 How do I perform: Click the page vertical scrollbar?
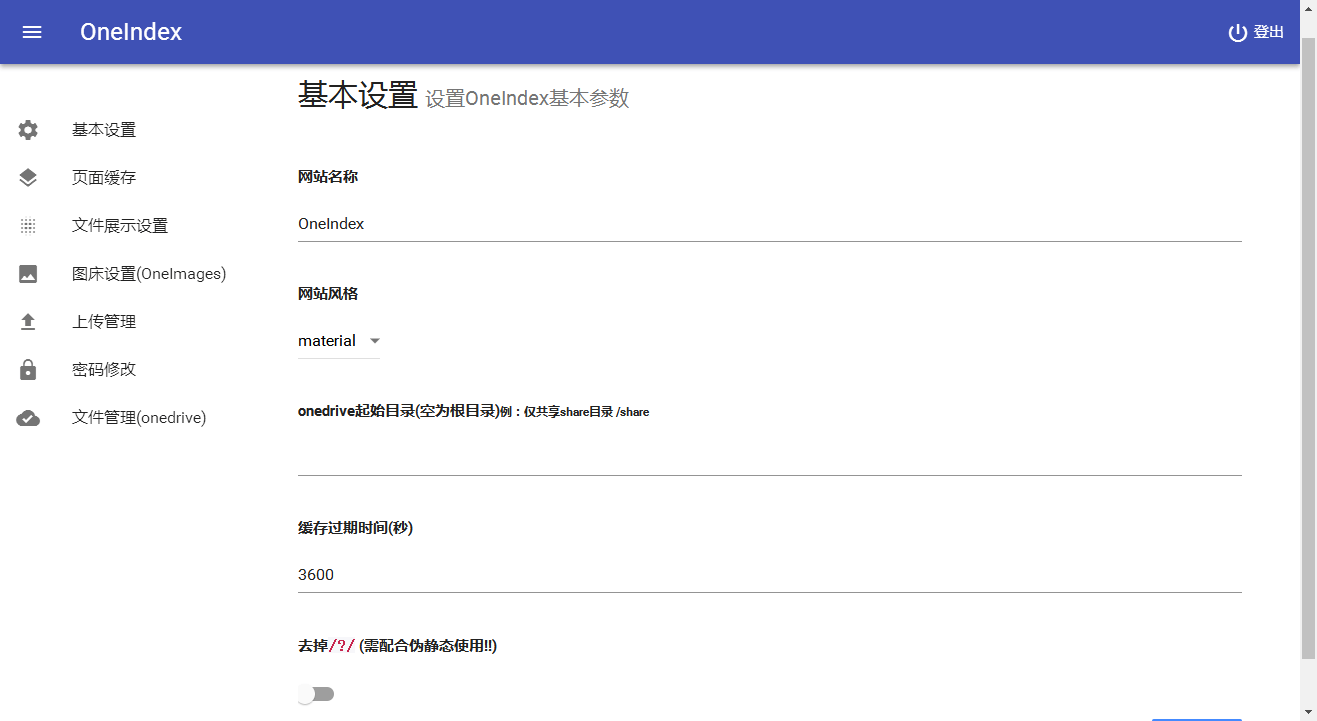(x=1308, y=350)
